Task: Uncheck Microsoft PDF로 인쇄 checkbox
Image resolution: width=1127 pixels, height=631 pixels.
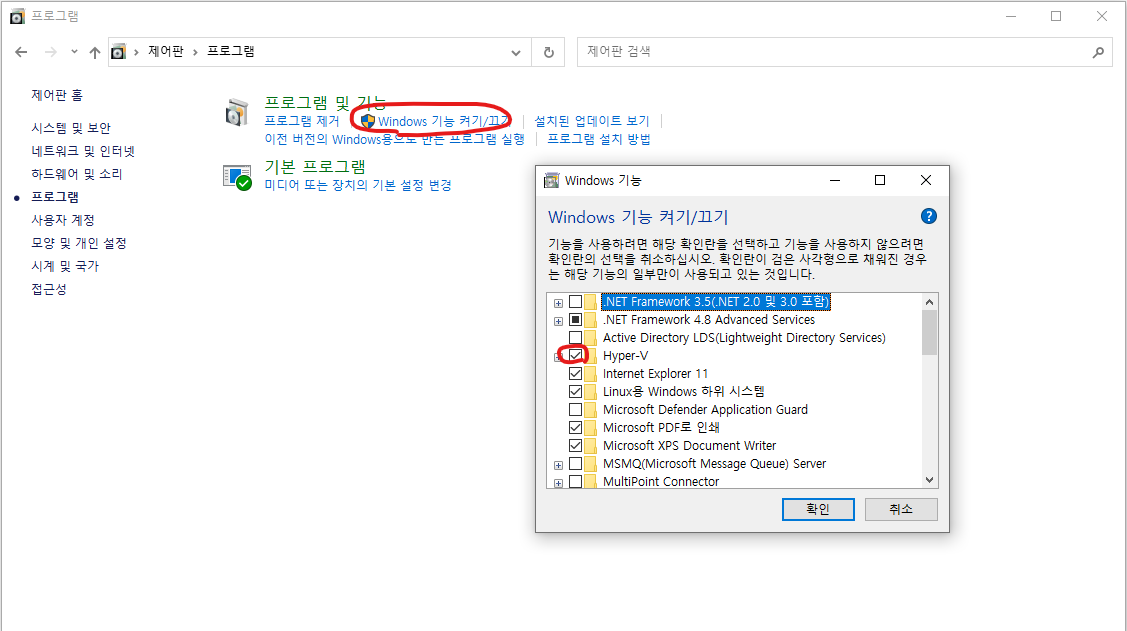Action: click(576, 427)
